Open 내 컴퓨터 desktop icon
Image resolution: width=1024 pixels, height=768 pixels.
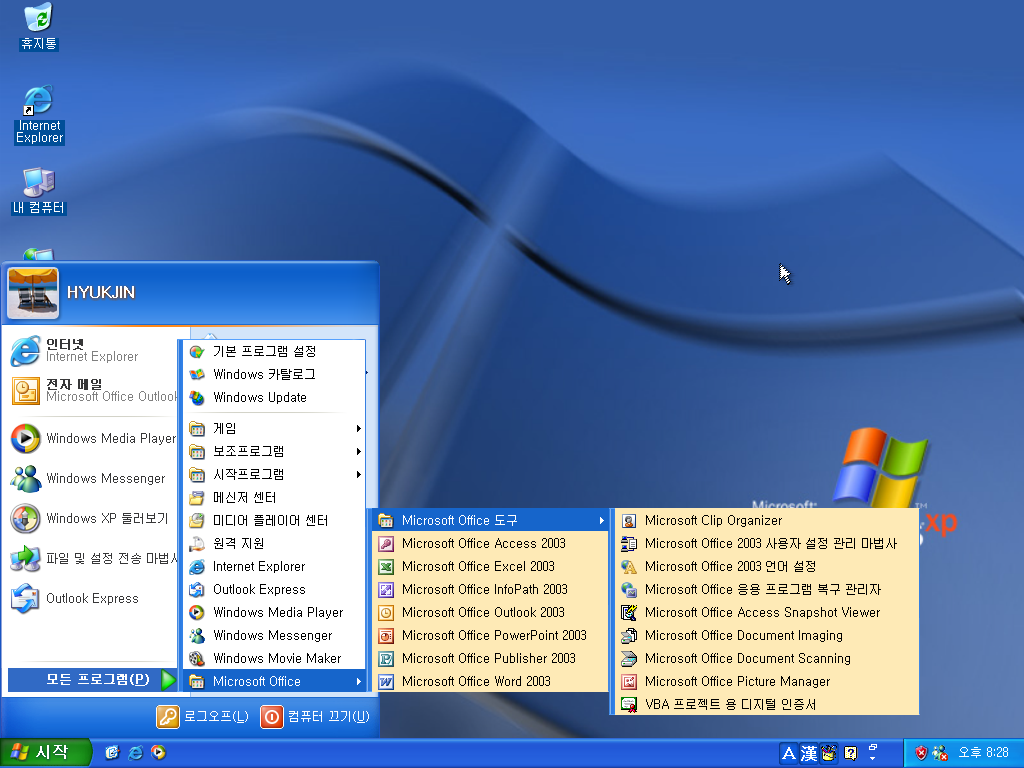pos(39,191)
